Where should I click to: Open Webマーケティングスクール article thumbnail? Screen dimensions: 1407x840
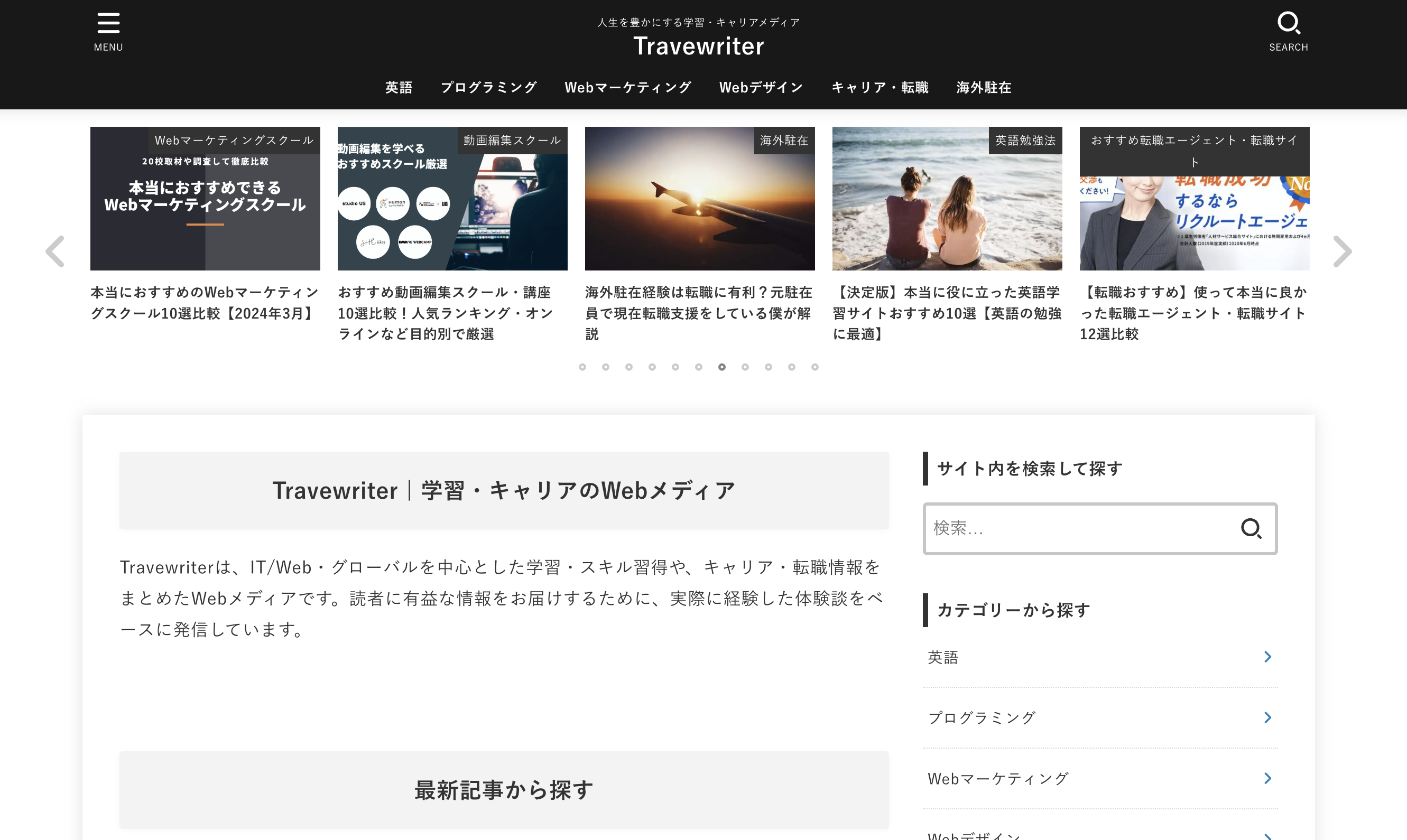205,199
